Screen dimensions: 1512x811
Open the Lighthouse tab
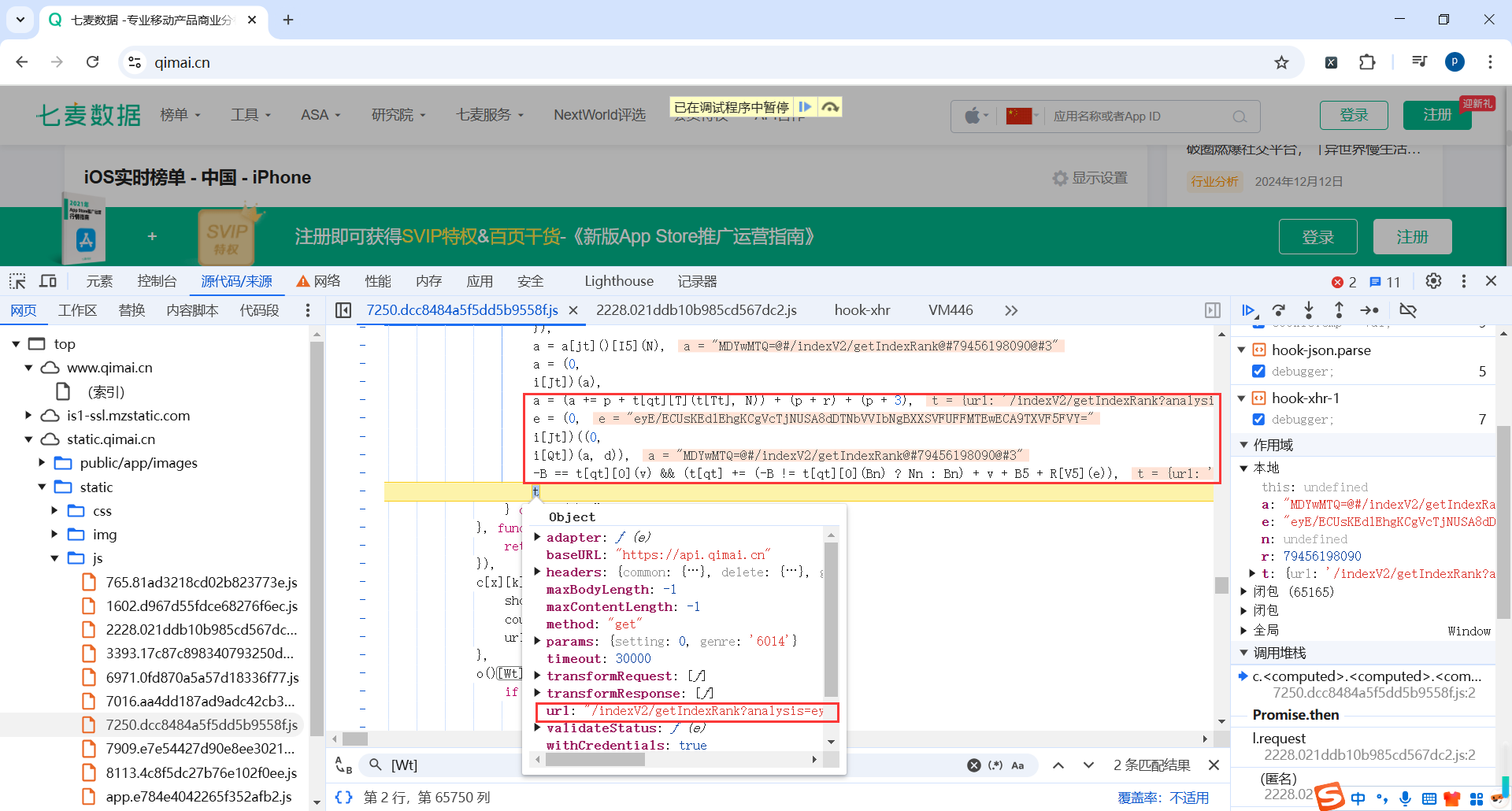point(619,281)
